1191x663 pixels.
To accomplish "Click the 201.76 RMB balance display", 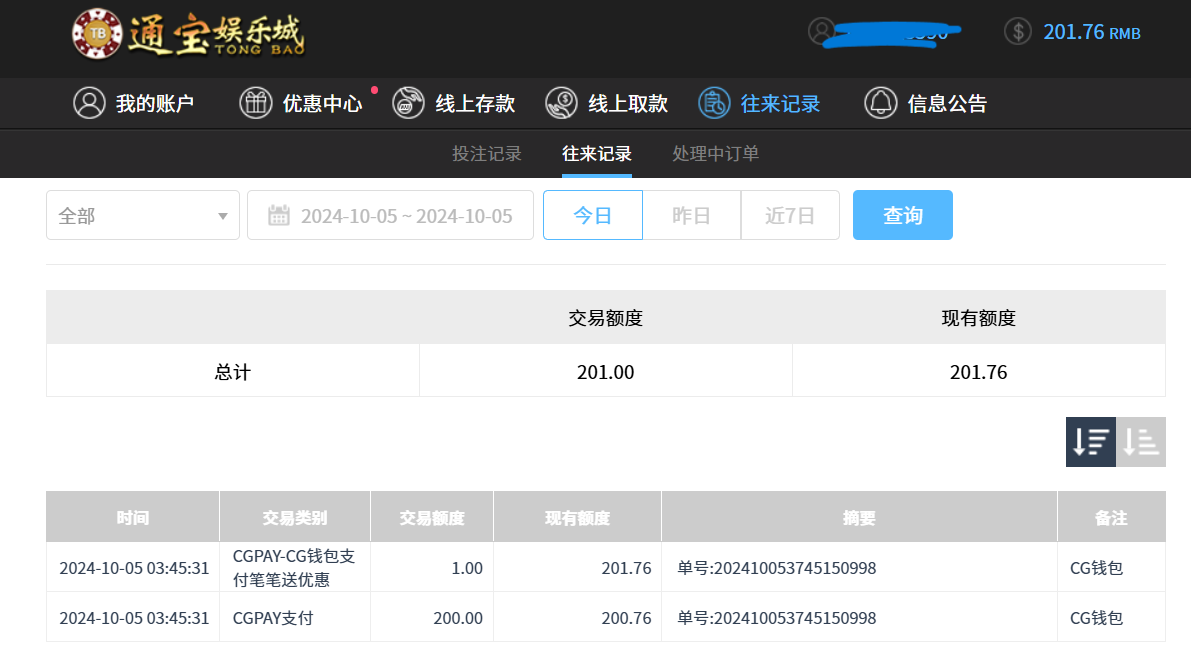I will pyautogui.click(x=1091, y=32).
